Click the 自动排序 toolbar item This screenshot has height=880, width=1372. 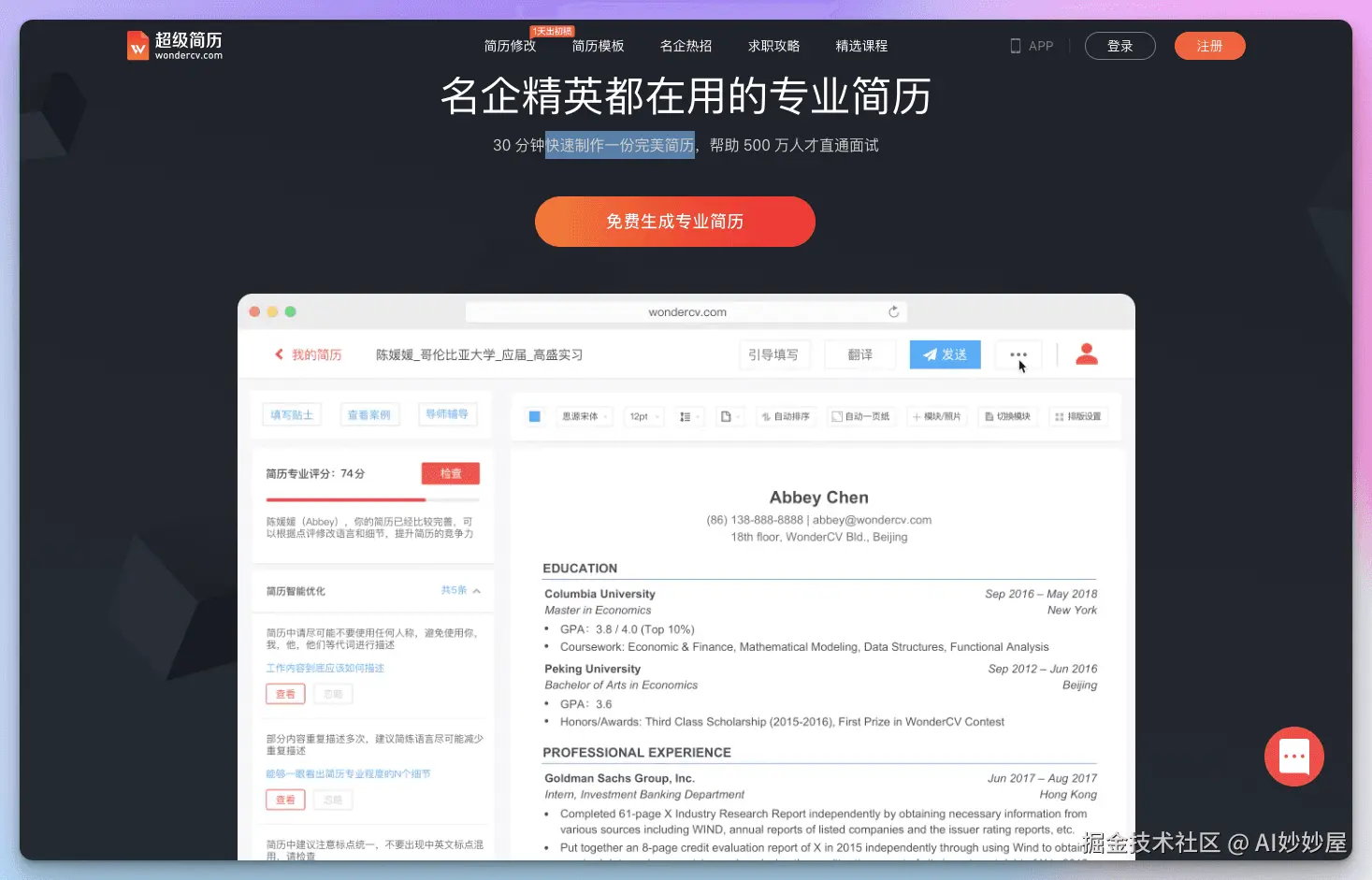click(x=786, y=416)
